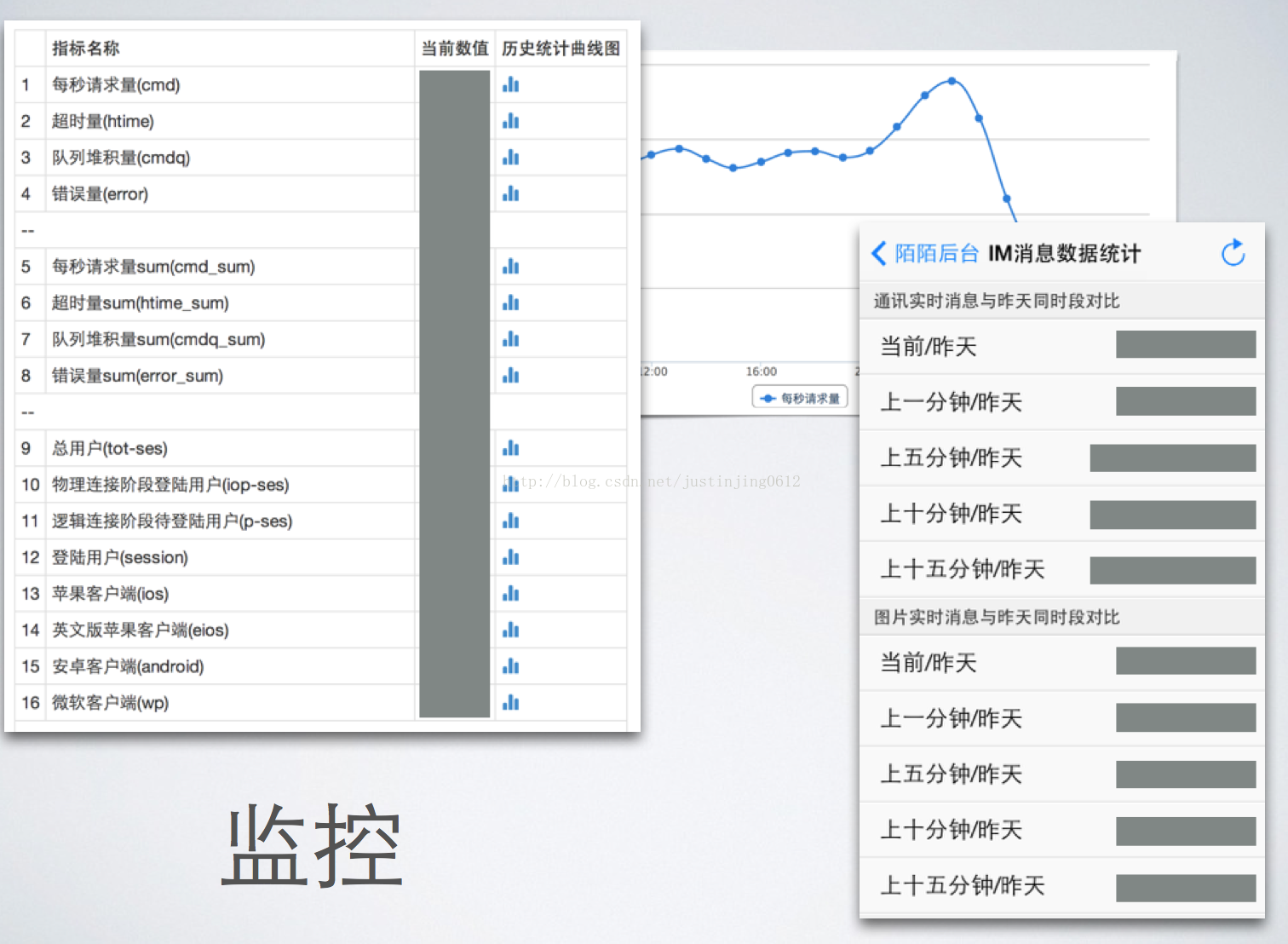
Task: Toggle the 每秒请求量 legend item in the chart
Action: [x=800, y=398]
